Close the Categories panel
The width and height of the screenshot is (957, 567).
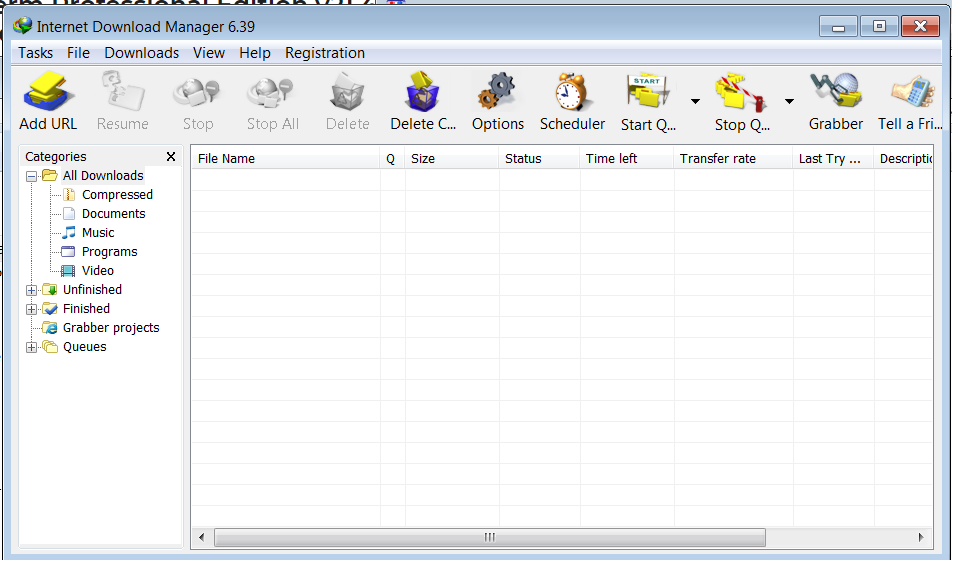tap(171, 157)
